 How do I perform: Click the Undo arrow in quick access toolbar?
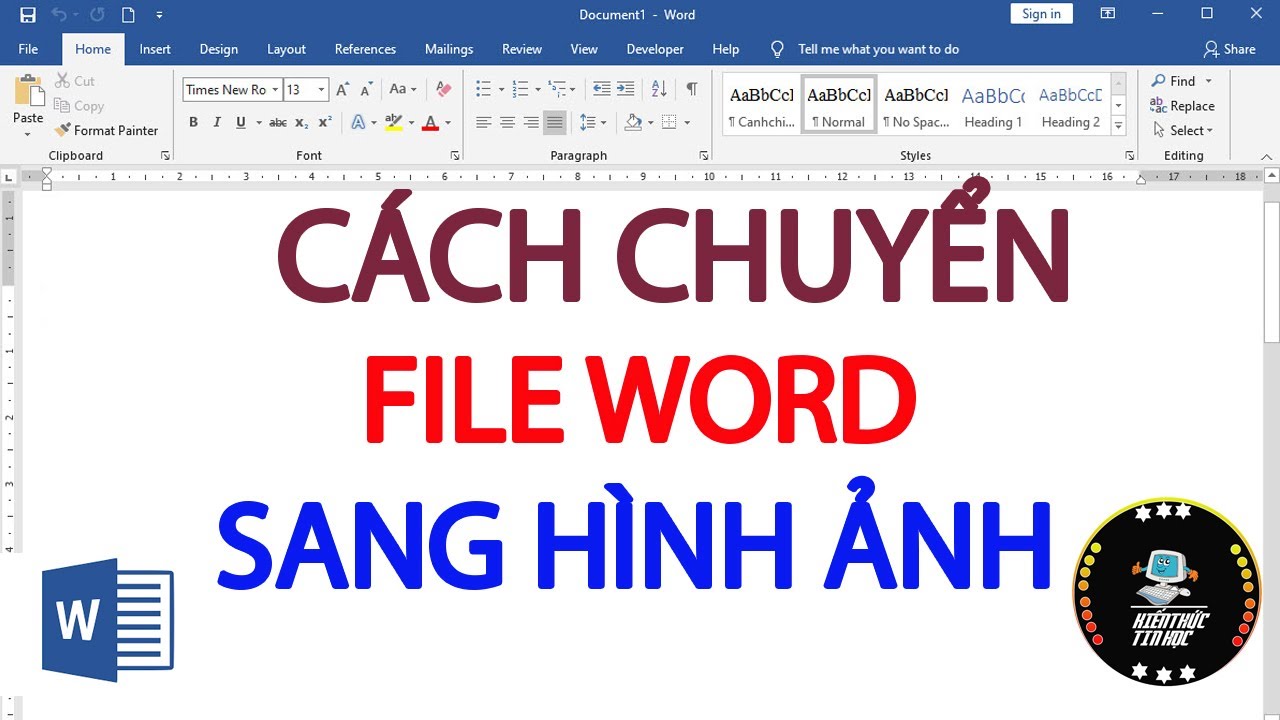click(x=59, y=15)
